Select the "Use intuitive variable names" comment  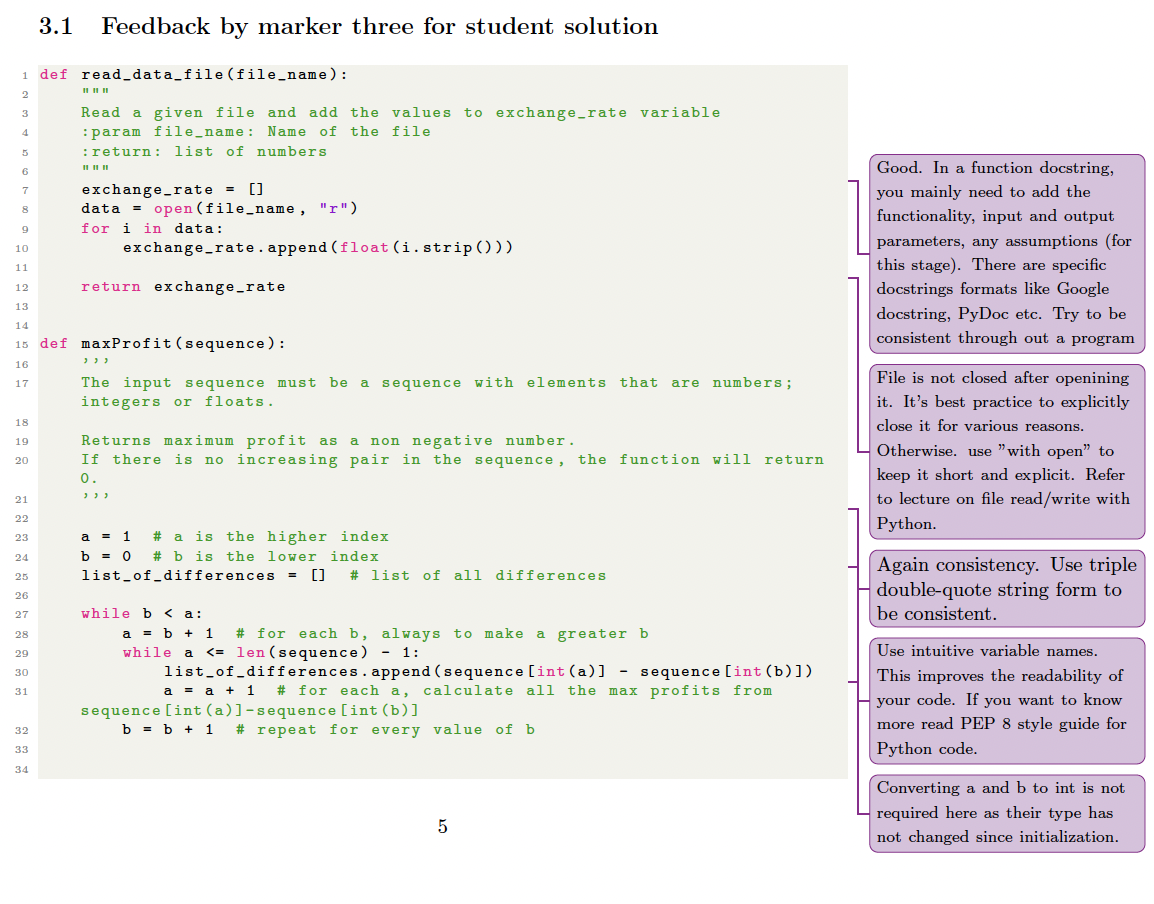pos(1006,700)
